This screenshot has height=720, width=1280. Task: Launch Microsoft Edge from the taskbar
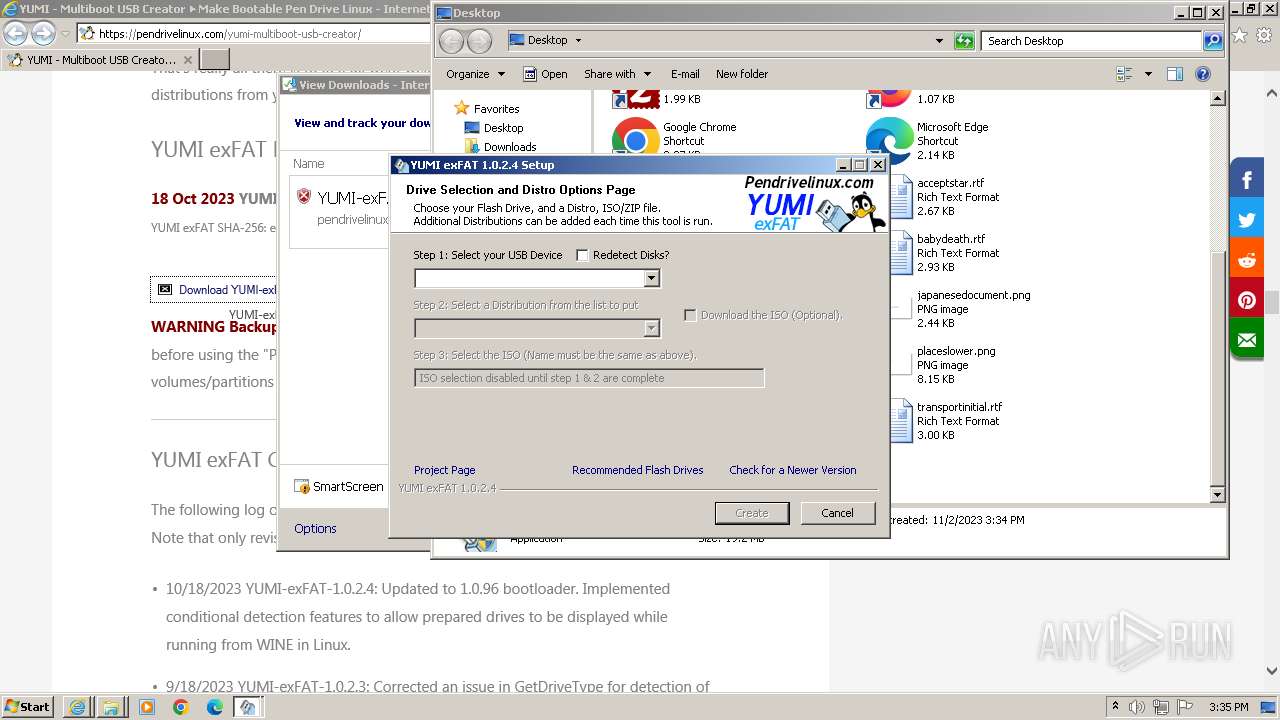pos(215,707)
